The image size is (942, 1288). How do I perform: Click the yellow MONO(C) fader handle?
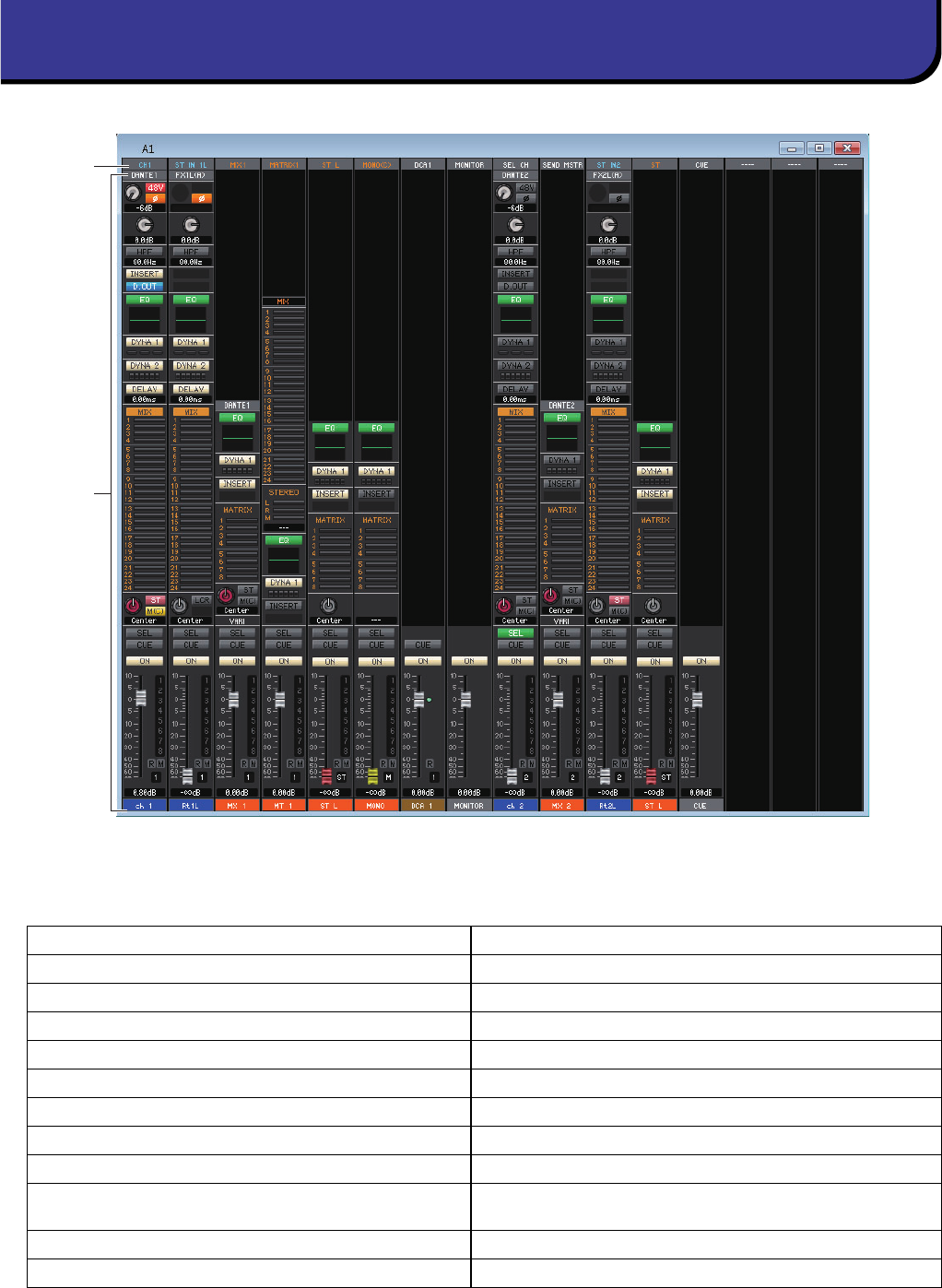(x=372, y=777)
